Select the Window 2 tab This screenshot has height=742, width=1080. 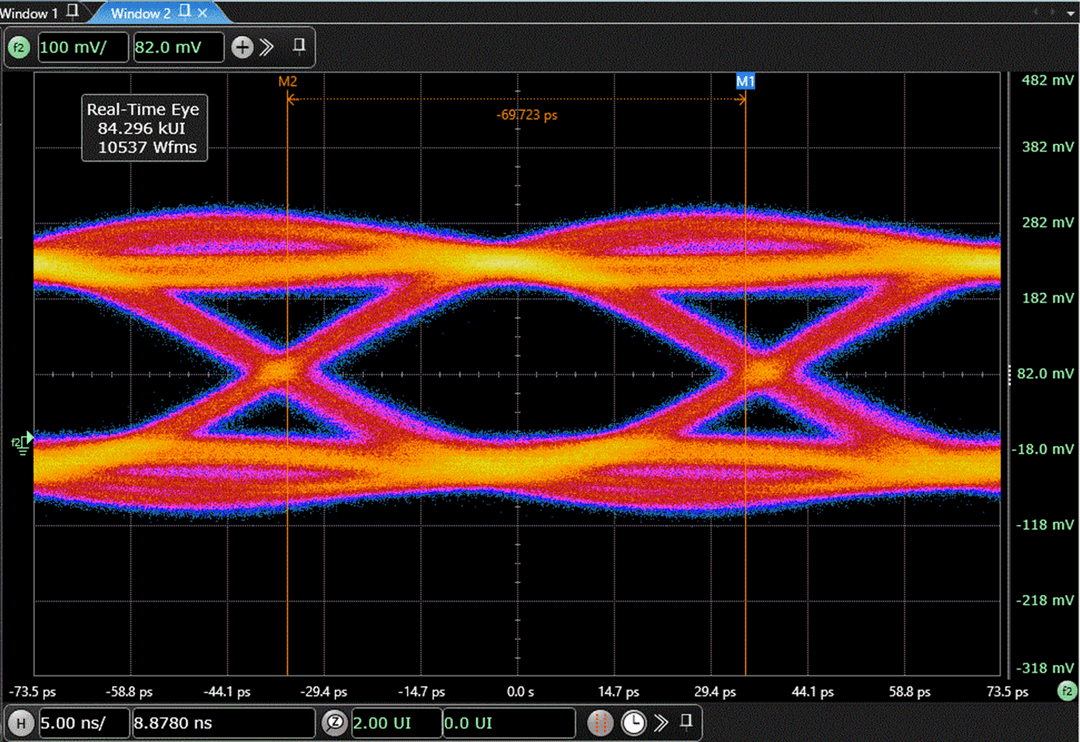coord(140,12)
